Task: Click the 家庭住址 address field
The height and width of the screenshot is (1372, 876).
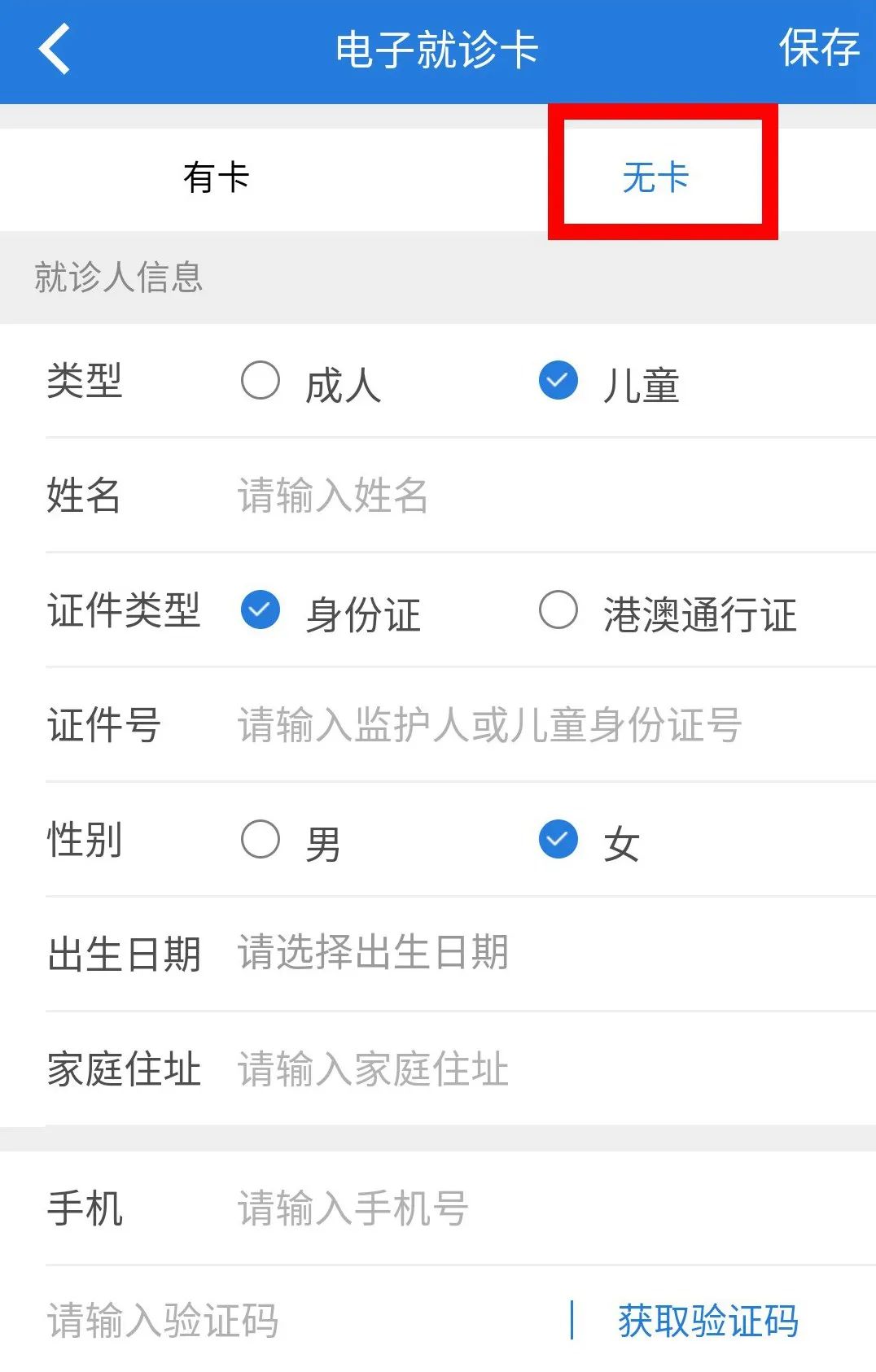Action: point(488,1068)
